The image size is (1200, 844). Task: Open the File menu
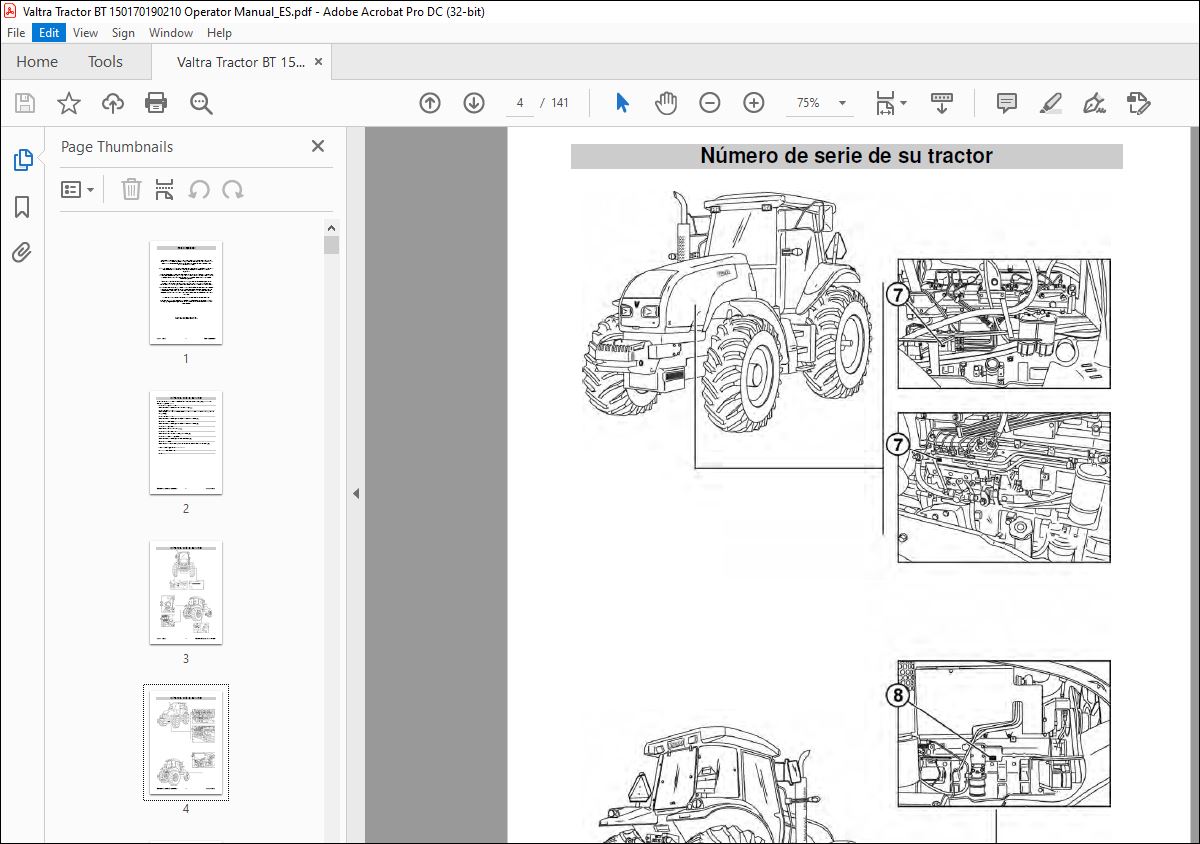(16, 33)
